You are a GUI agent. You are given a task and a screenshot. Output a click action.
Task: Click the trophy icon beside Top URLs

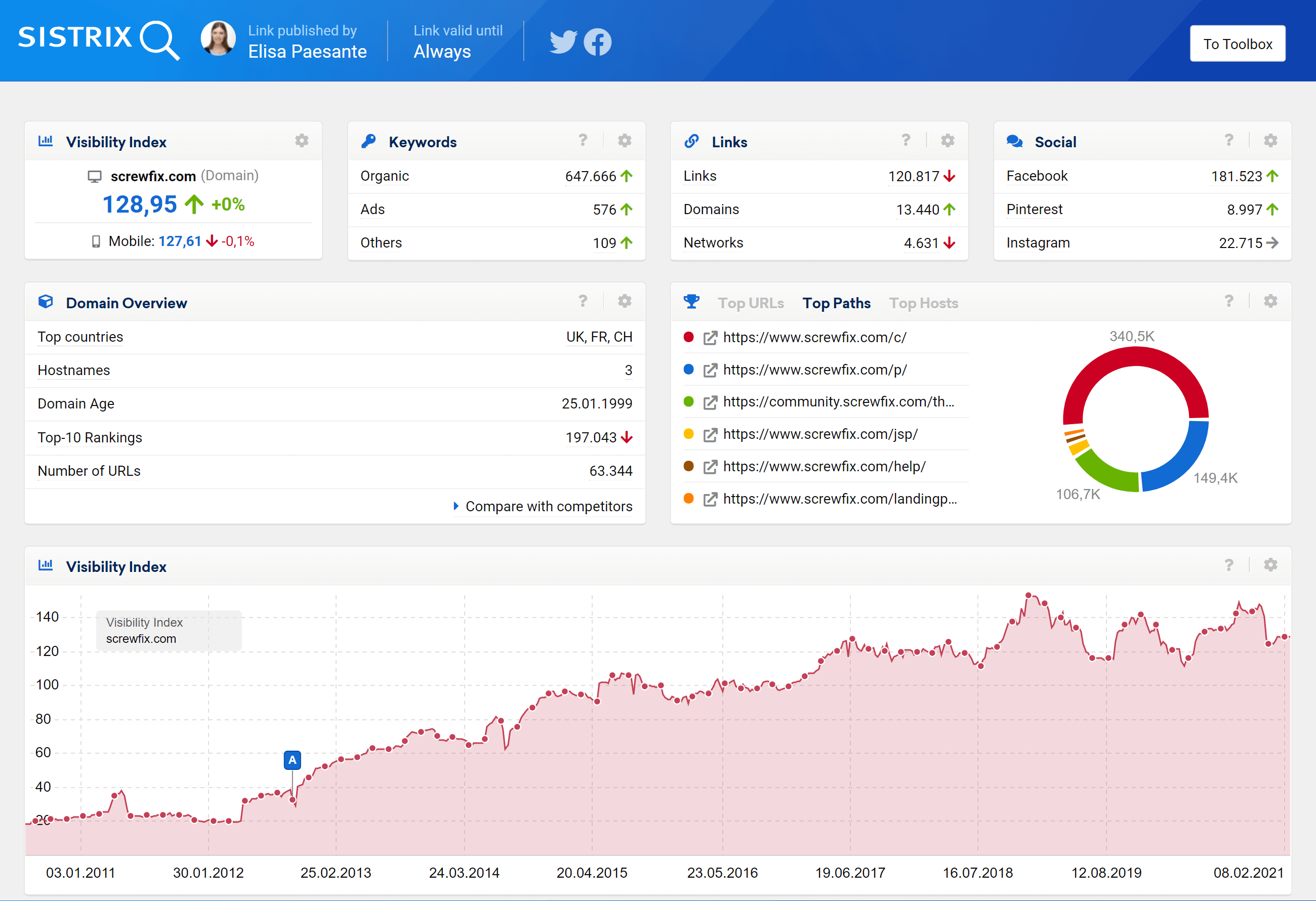click(691, 301)
